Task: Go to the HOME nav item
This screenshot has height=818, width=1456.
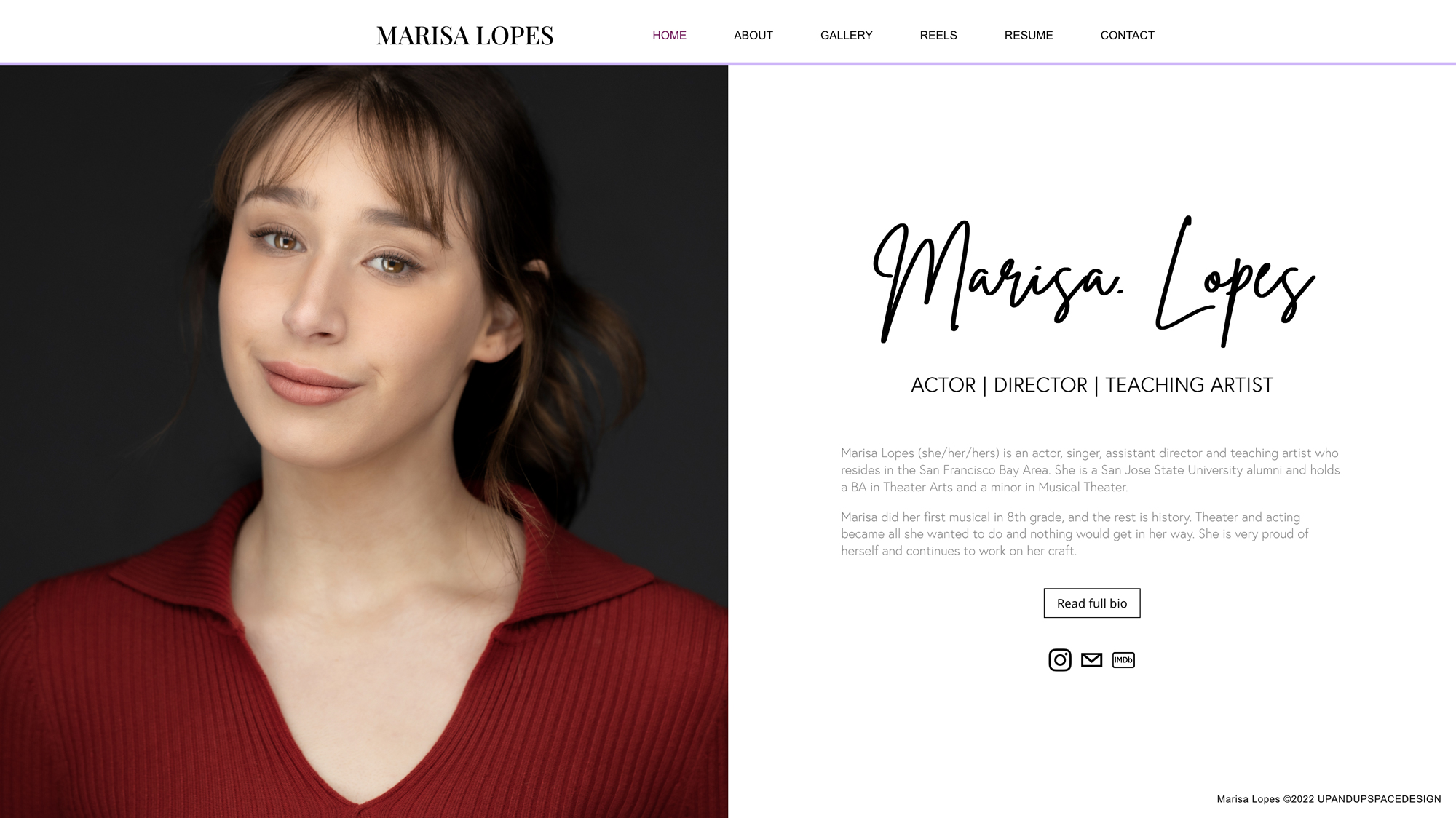Action: coord(669,35)
